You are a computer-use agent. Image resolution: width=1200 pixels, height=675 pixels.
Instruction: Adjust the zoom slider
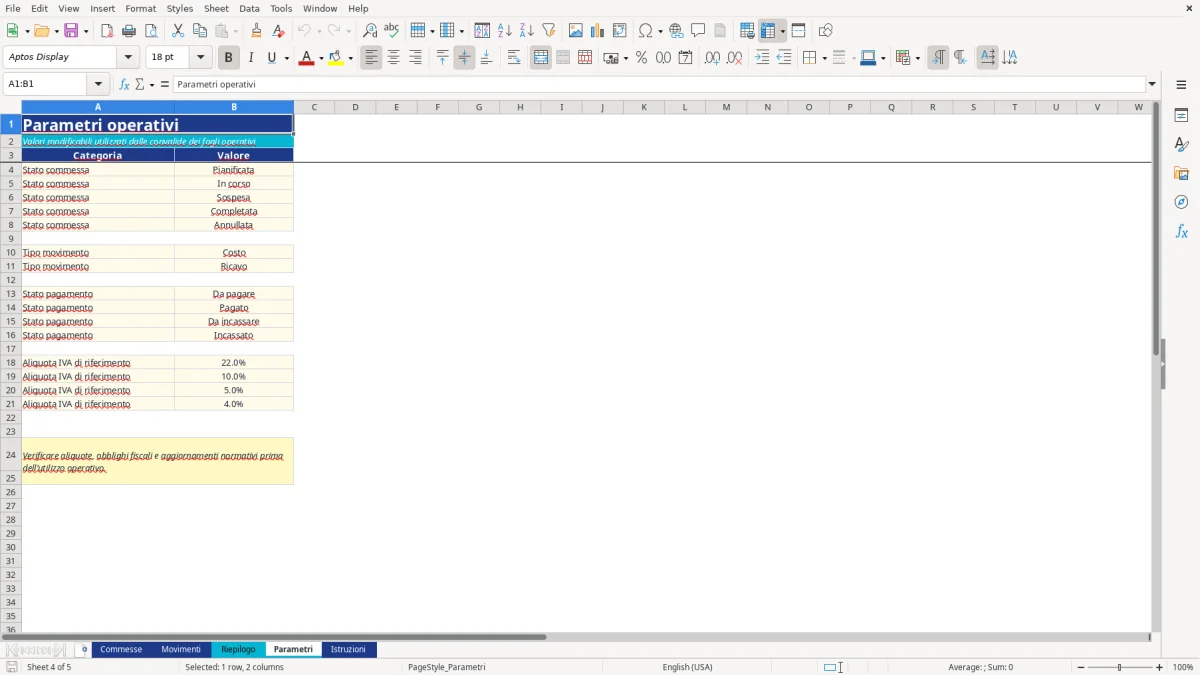pyautogui.click(x=1119, y=667)
